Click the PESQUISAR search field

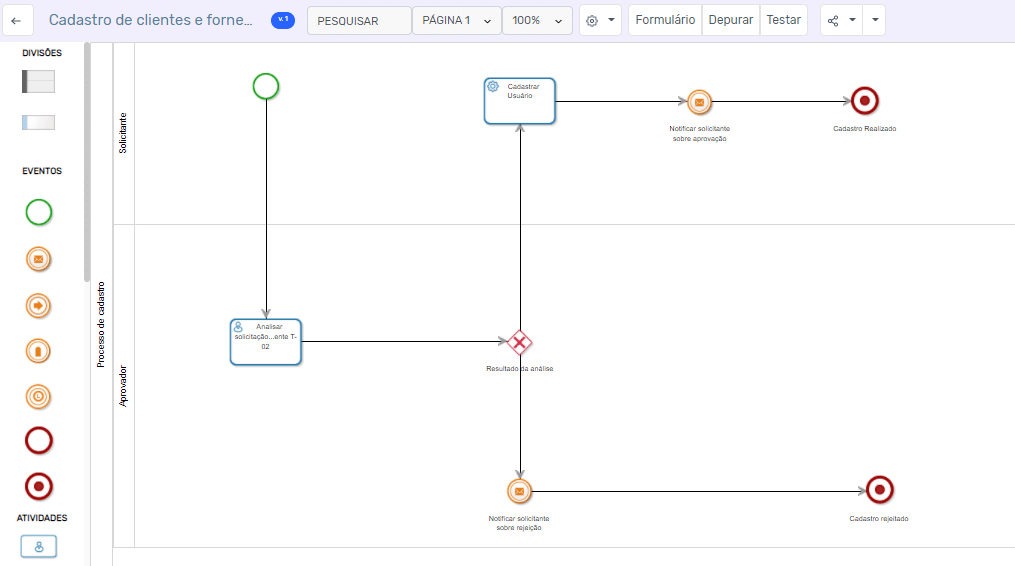pyautogui.click(x=359, y=20)
